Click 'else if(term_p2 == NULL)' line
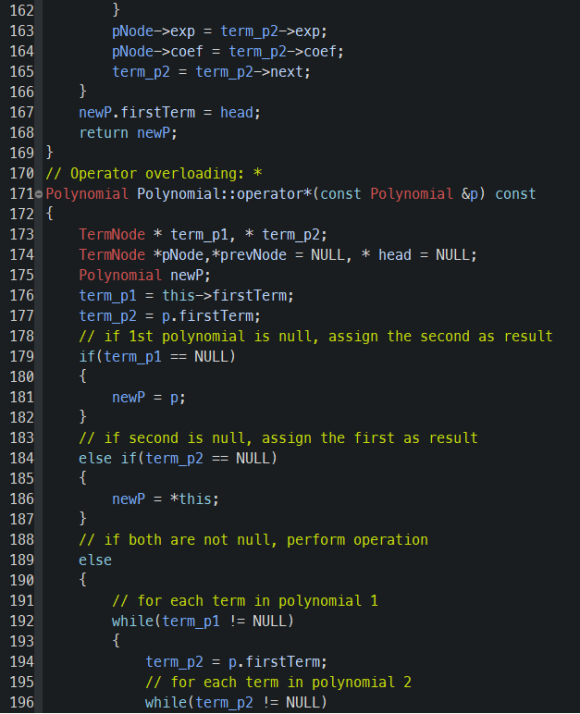This screenshot has height=714, width=580. [178, 458]
